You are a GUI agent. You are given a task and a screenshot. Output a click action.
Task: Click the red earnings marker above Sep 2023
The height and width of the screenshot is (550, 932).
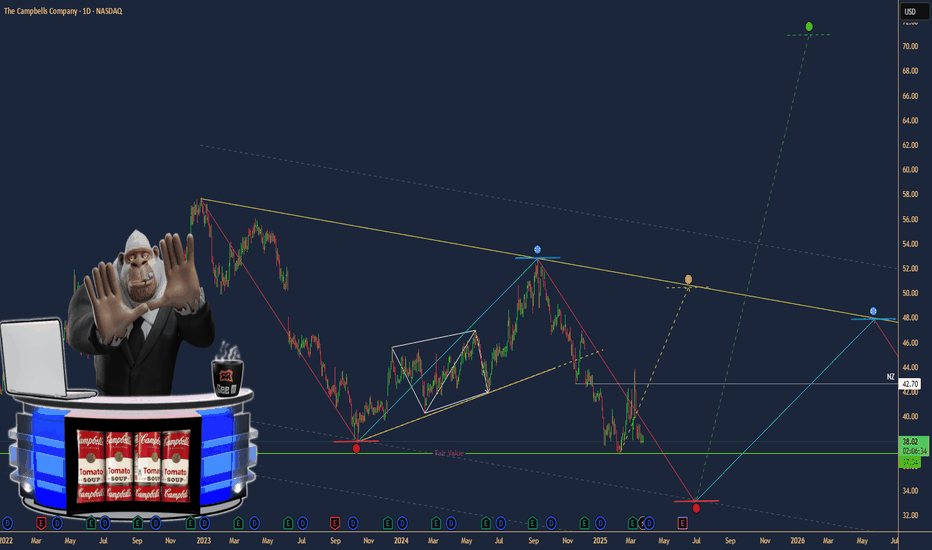point(335,523)
